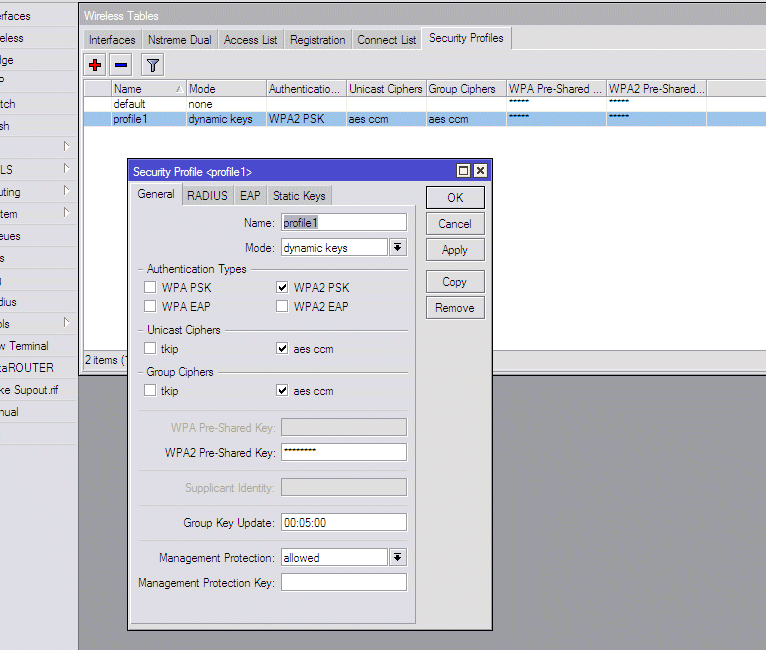The width and height of the screenshot is (766, 650).
Task: Click Management Protection box showing allowed
Action: pos(335,557)
